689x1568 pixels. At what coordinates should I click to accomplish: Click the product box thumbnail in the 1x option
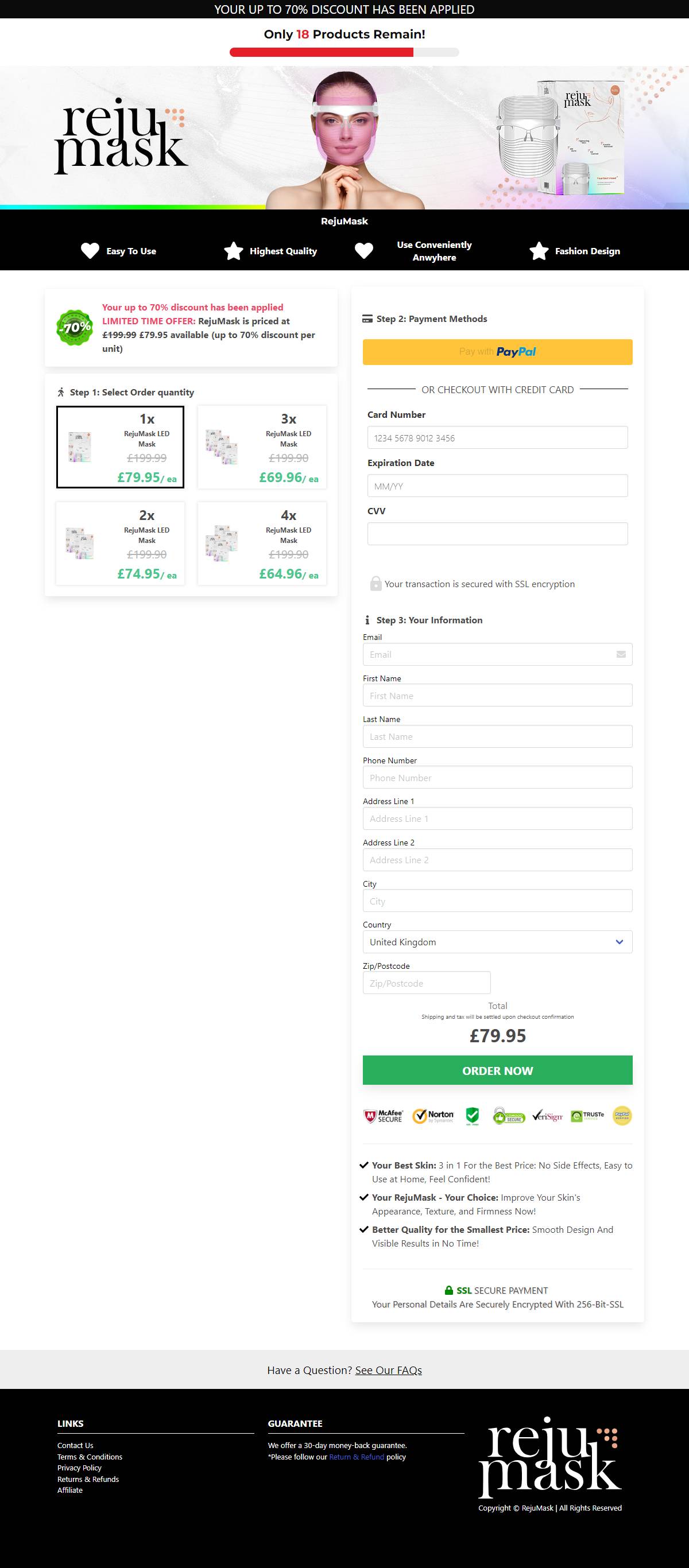point(80,448)
